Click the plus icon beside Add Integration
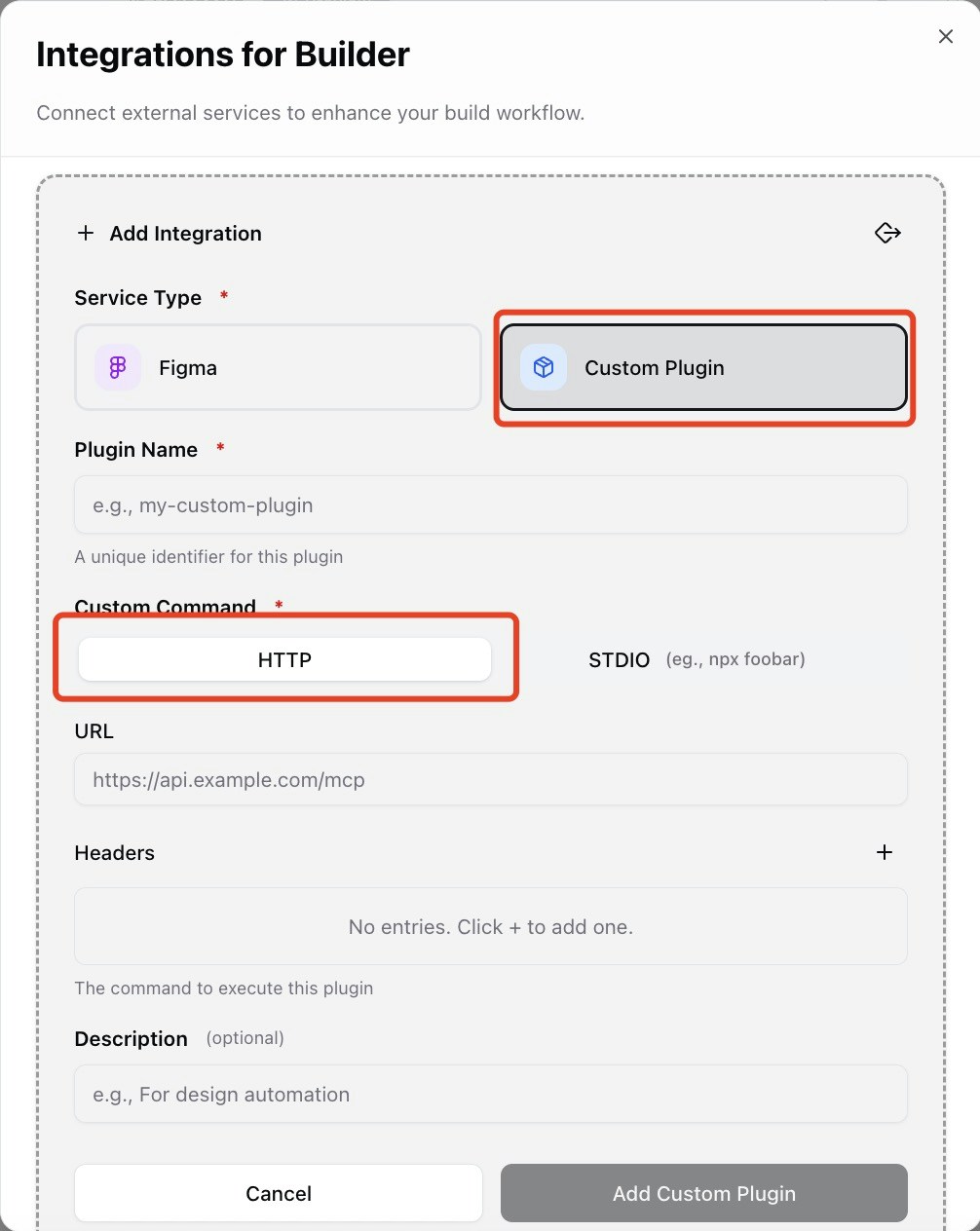 tap(86, 233)
